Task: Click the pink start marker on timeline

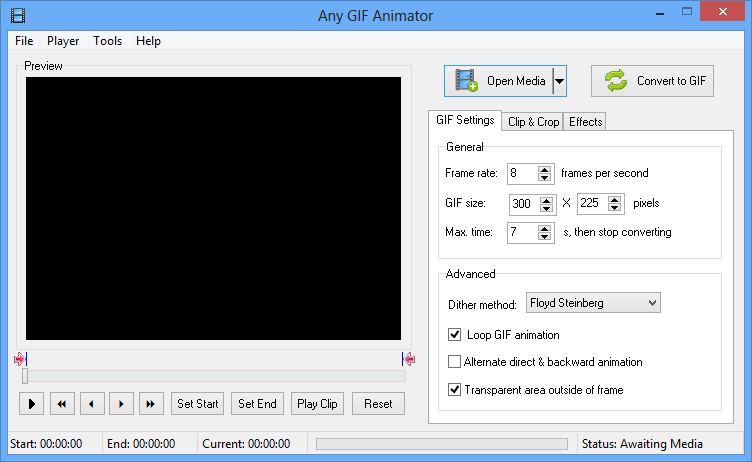Action: pos(20,359)
